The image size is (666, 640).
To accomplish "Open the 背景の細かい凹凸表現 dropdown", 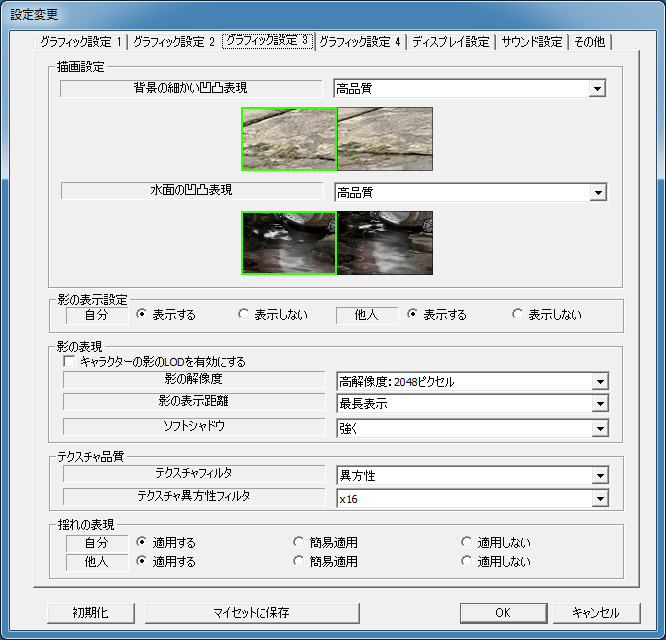I will [x=597, y=89].
